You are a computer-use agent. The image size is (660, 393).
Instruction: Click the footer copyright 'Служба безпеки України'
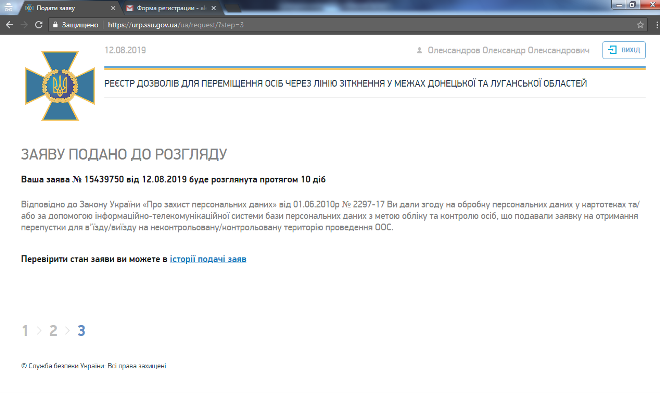click(x=93, y=366)
